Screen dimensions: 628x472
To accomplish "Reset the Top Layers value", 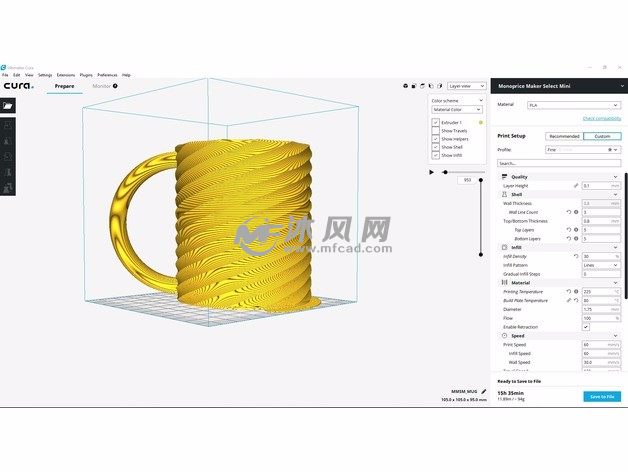I will [x=569, y=230].
